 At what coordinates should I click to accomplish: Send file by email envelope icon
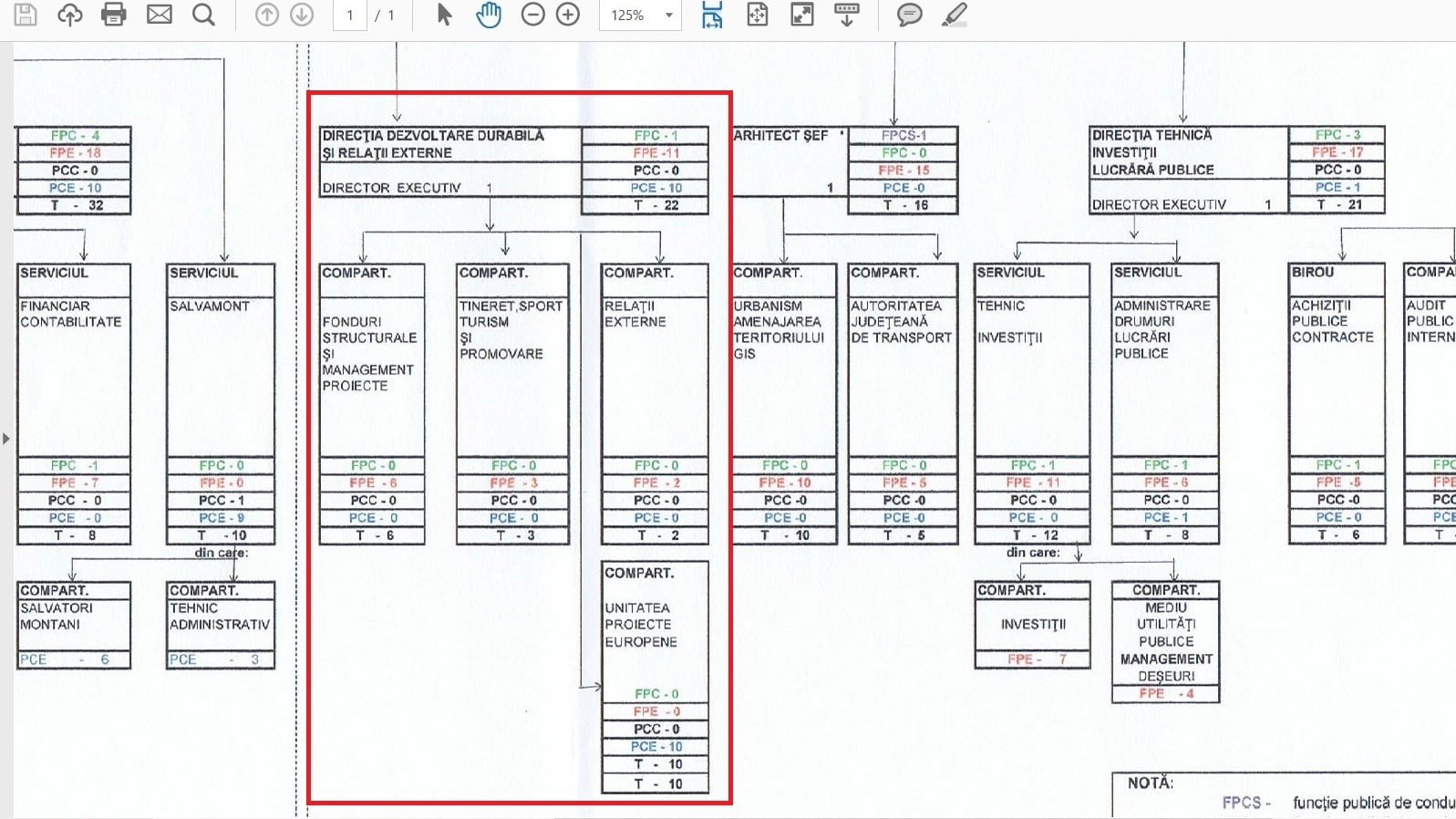160,15
